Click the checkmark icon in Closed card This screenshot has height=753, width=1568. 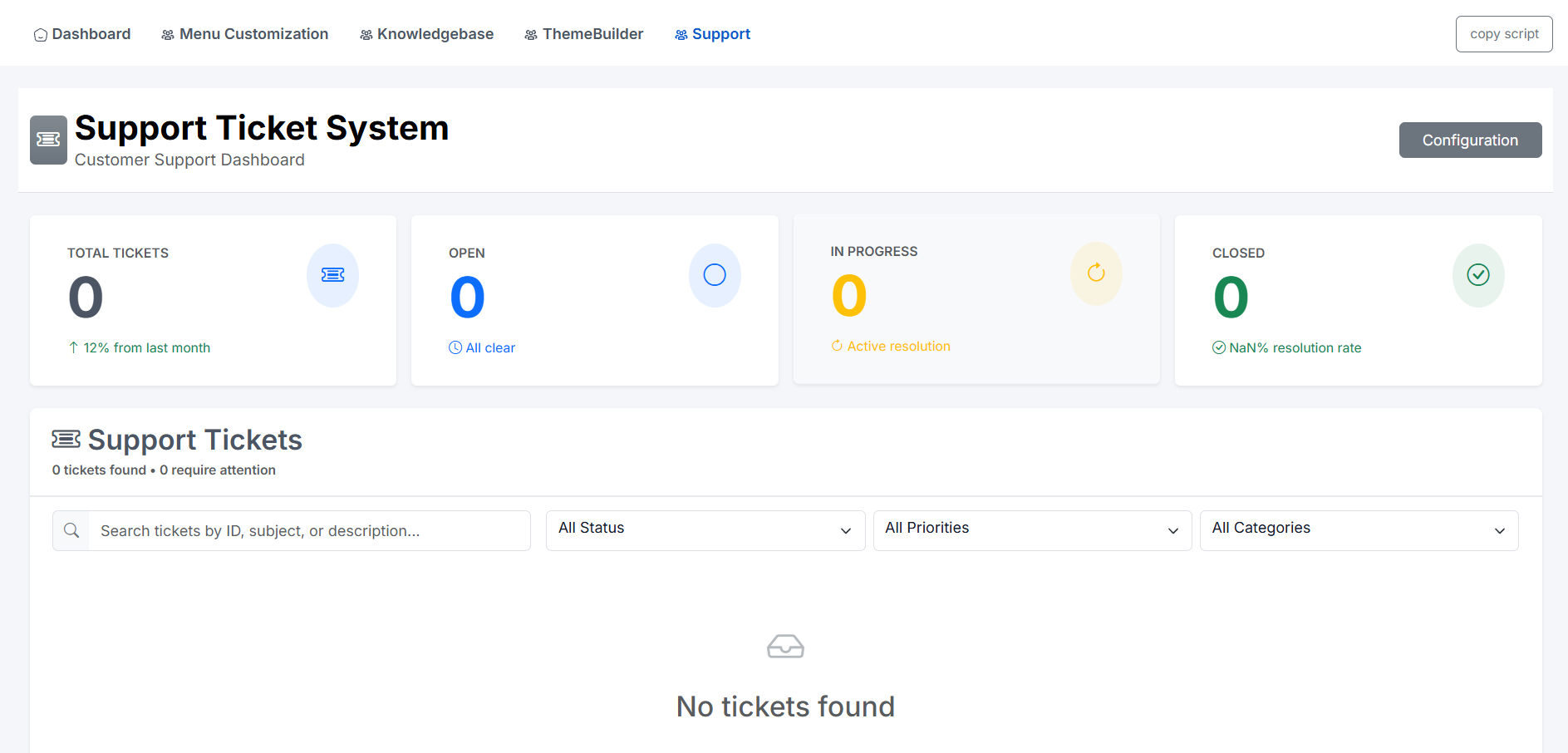coord(1478,275)
